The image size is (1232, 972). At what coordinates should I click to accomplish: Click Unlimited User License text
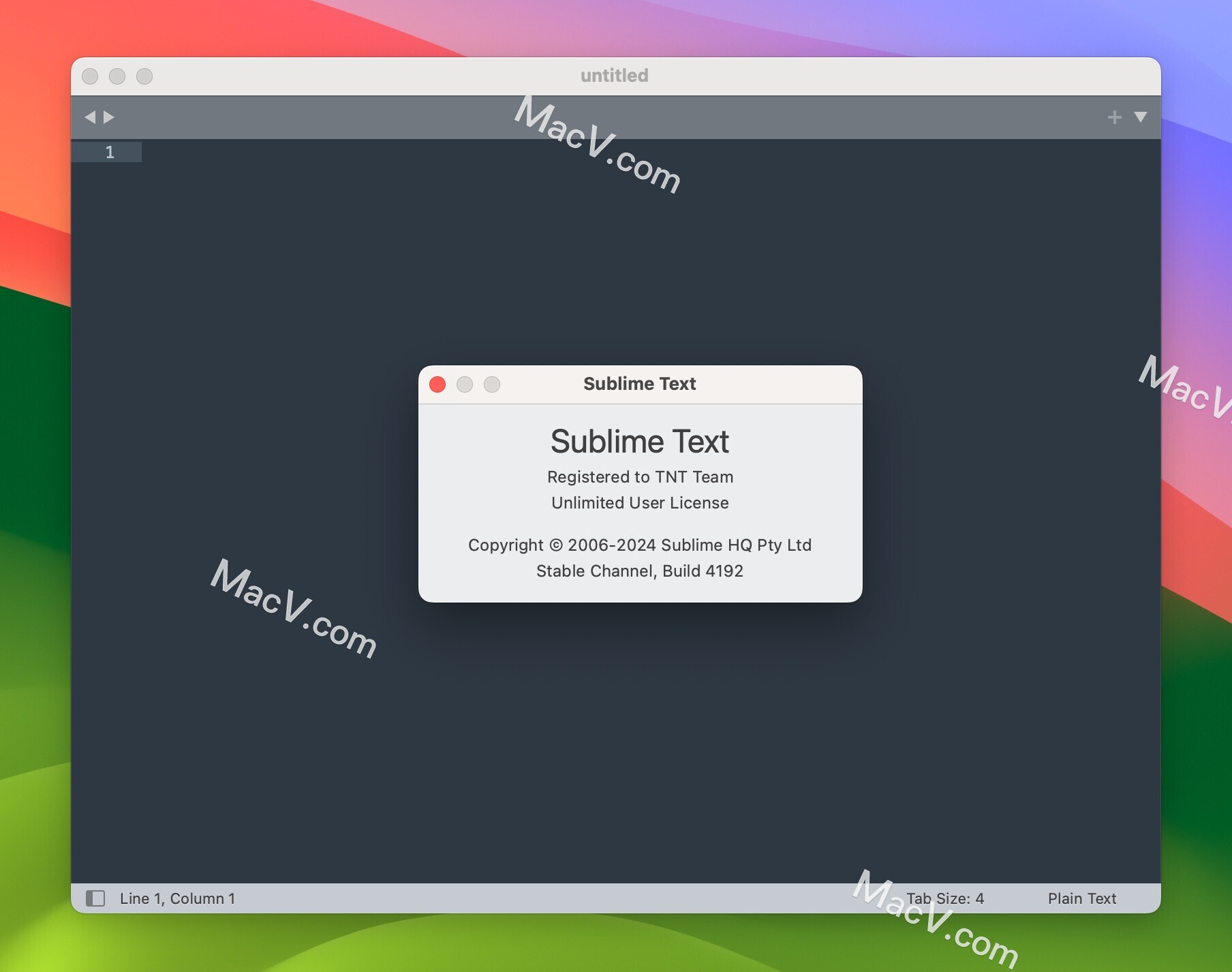click(x=640, y=502)
